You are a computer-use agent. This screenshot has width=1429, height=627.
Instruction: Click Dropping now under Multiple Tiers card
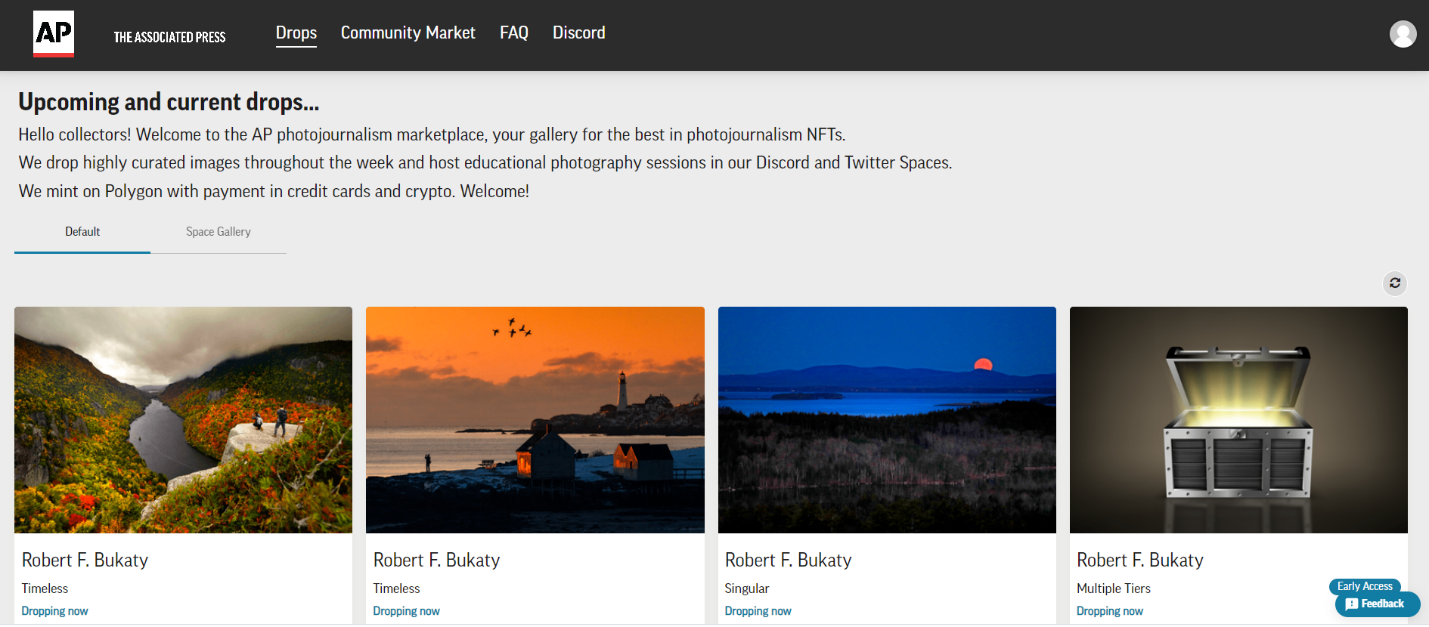pyautogui.click(x=1110, y=611)
